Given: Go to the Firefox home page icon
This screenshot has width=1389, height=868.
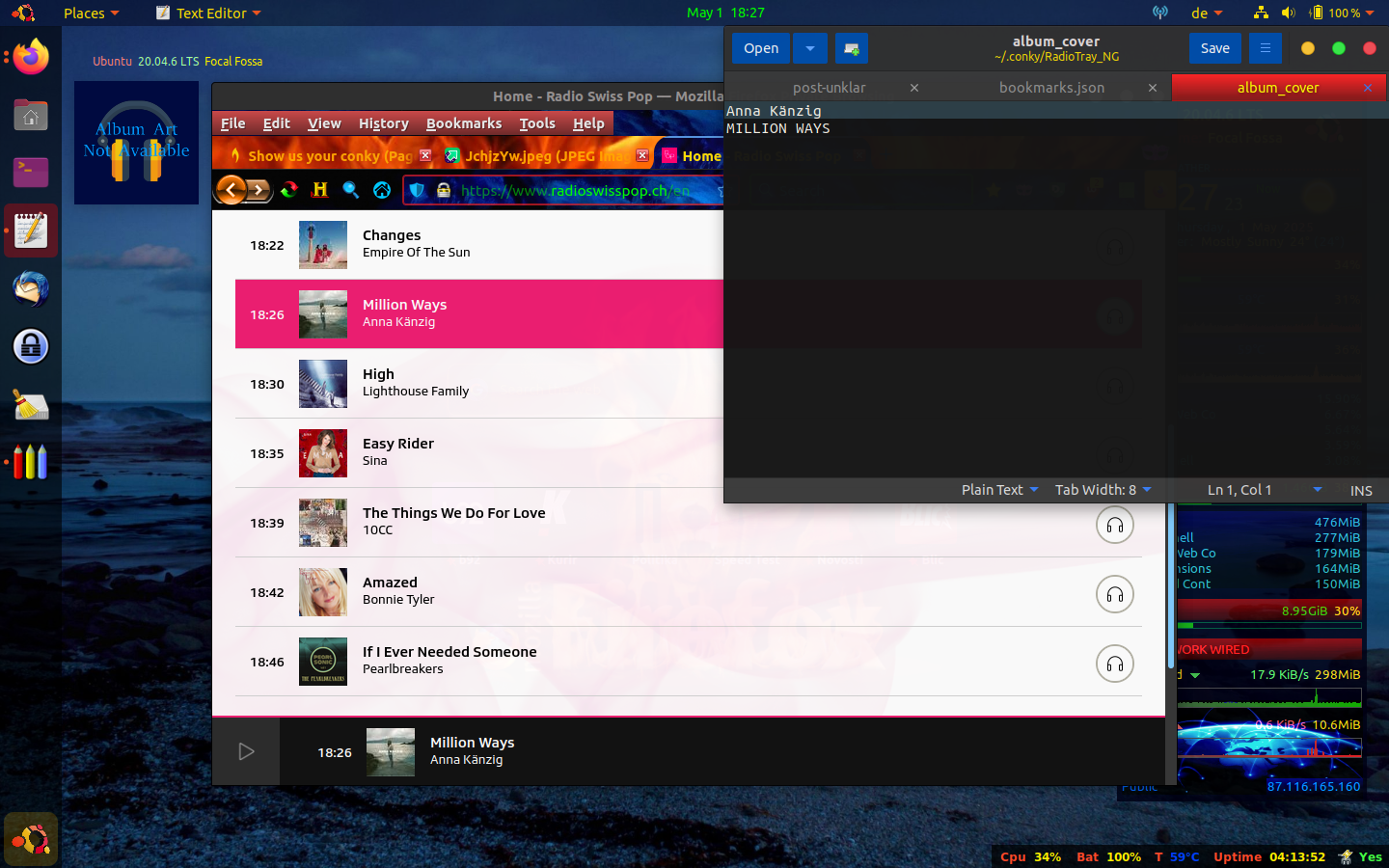Looking at the screenshot, I should pos(382,190).
